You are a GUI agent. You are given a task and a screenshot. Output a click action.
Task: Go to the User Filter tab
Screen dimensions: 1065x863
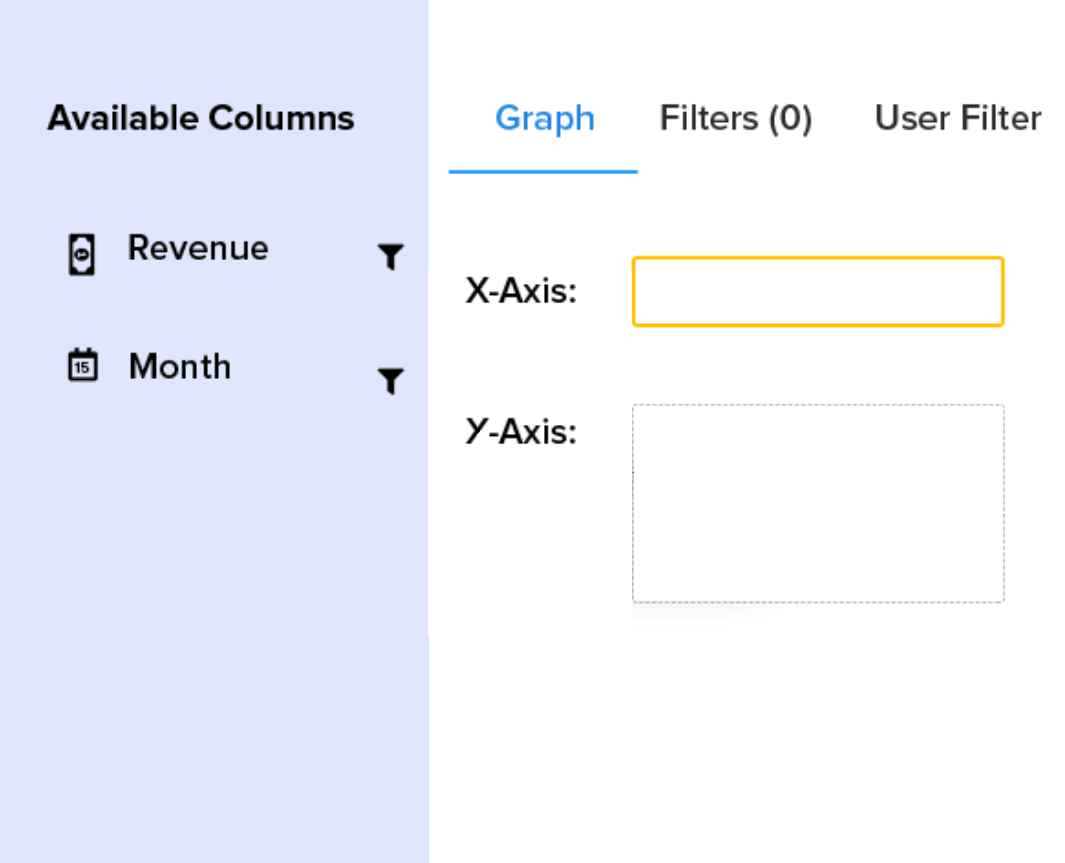coord(957,119)
